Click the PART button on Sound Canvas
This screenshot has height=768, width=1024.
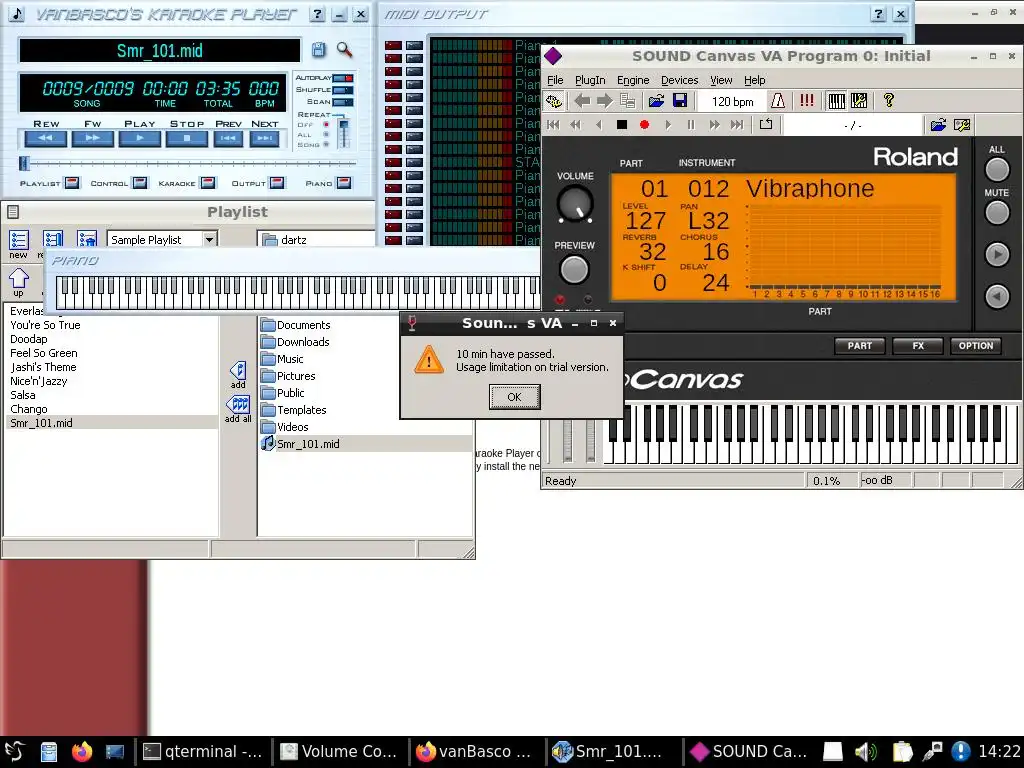(859, 345)
